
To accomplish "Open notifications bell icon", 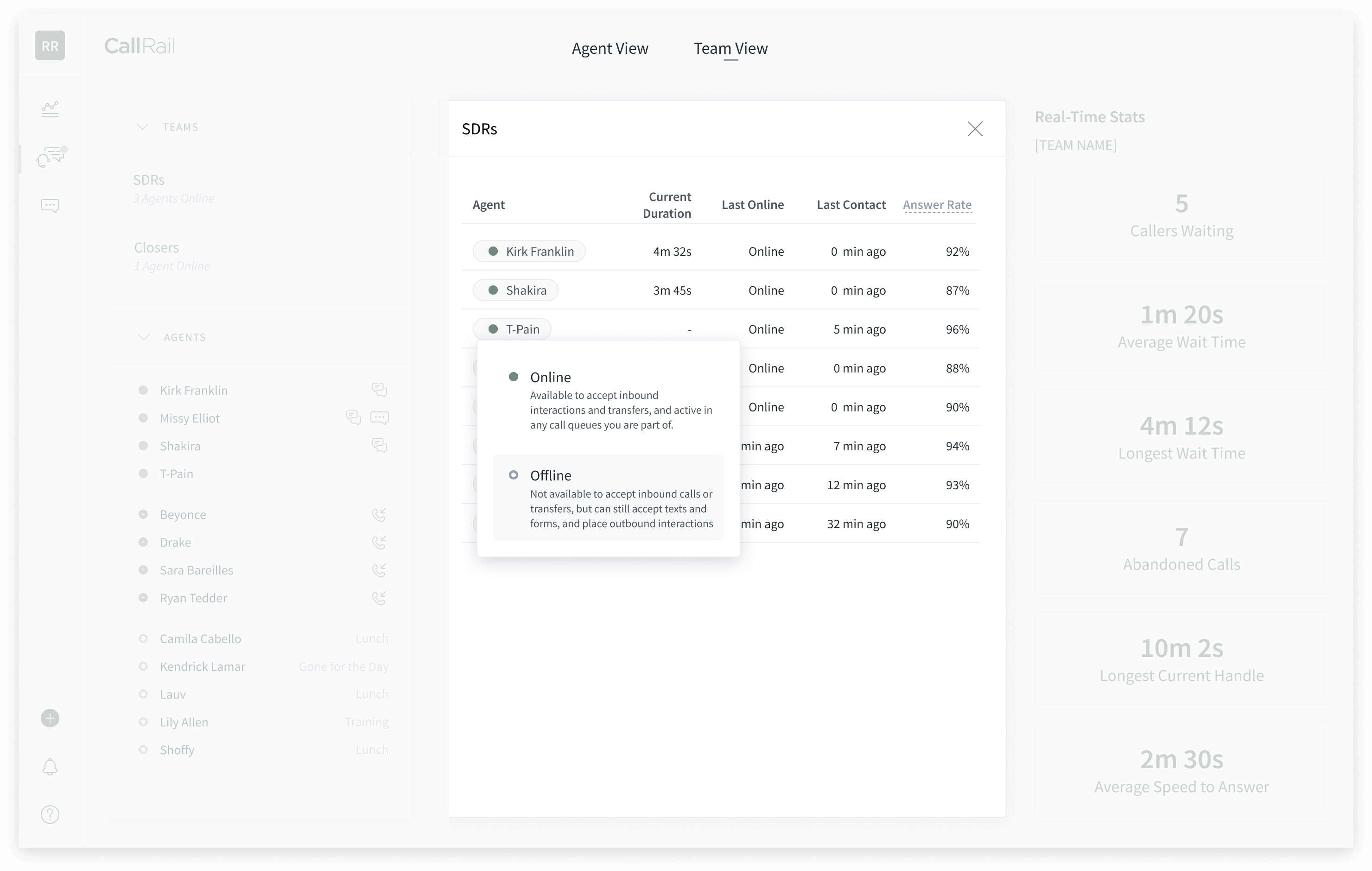I will point(50,767).
